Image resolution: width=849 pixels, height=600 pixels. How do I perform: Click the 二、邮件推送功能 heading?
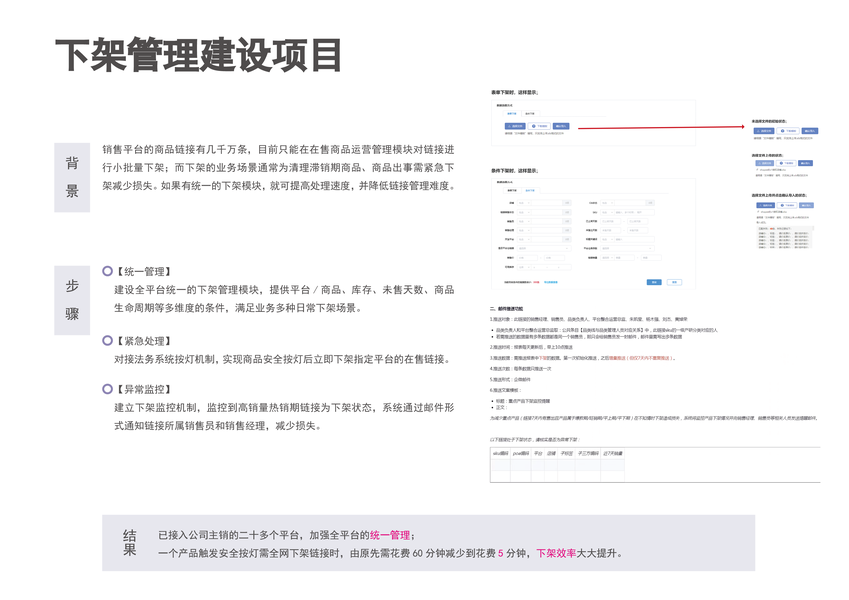[x=507, y=309]
